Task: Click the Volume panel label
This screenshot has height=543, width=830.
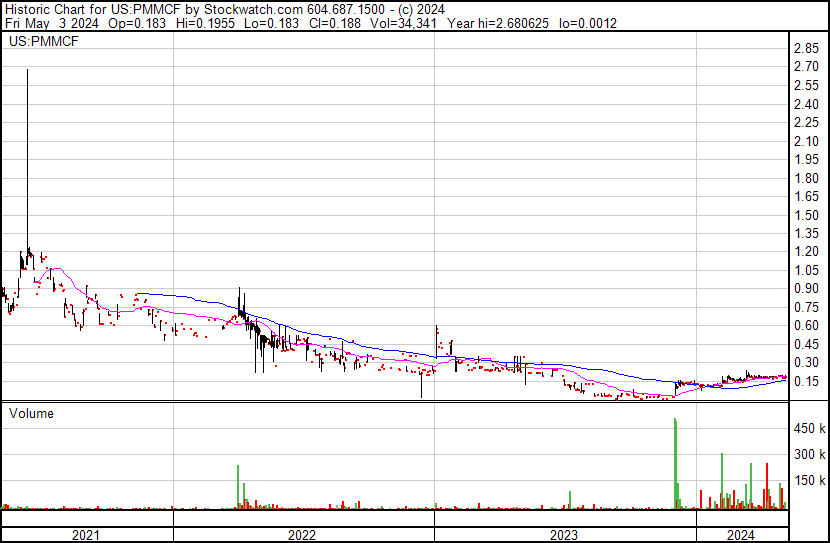Action: click(32, 413)
